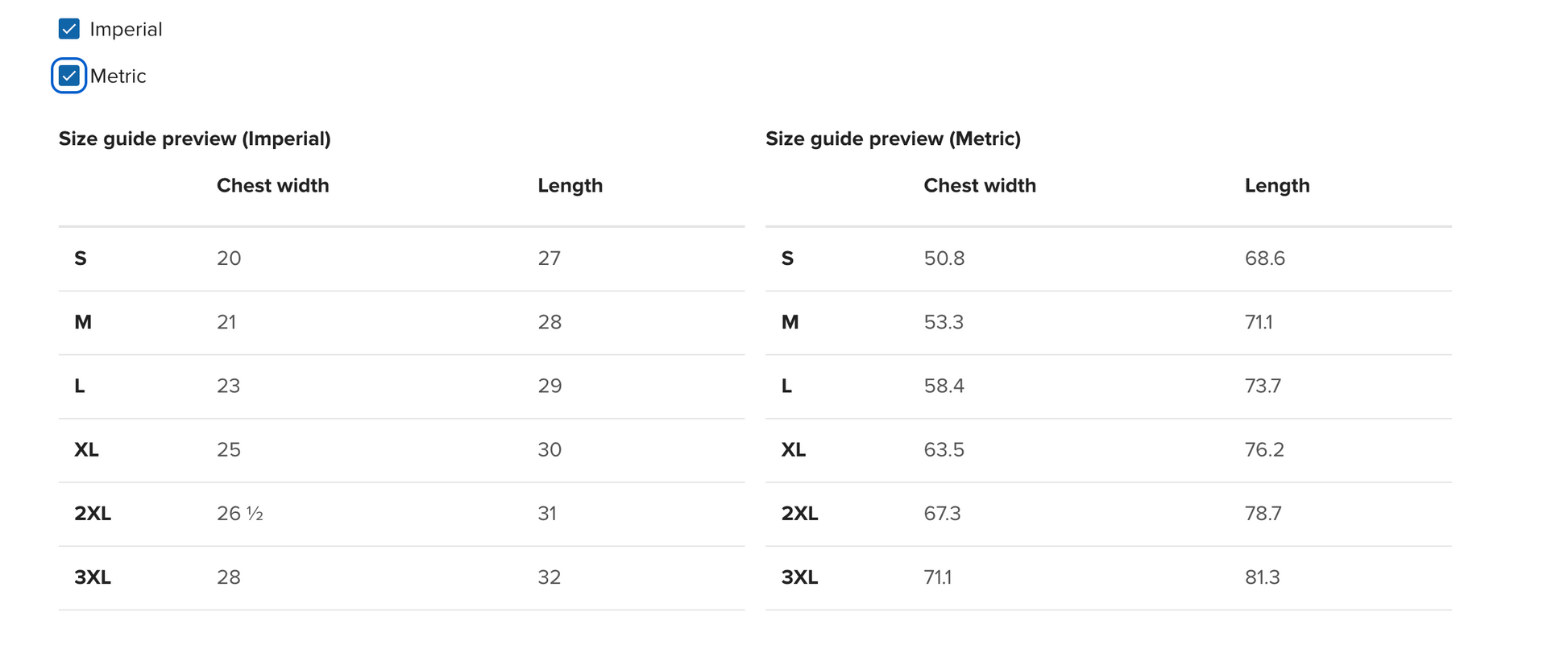The height and width of the screenshot is (649, 1568).
Task: Click the Metric S chest width value 50.8
Action: pos(944,258)
